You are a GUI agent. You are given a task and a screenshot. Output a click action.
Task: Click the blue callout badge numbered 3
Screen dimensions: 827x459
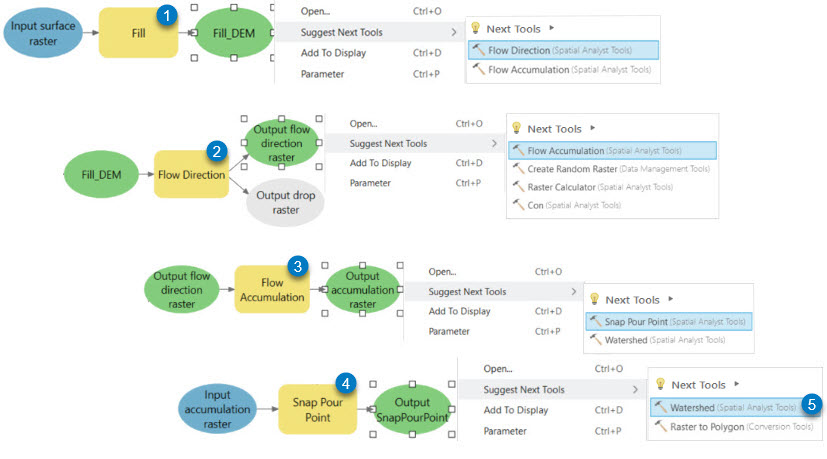[x=296, y=266]
